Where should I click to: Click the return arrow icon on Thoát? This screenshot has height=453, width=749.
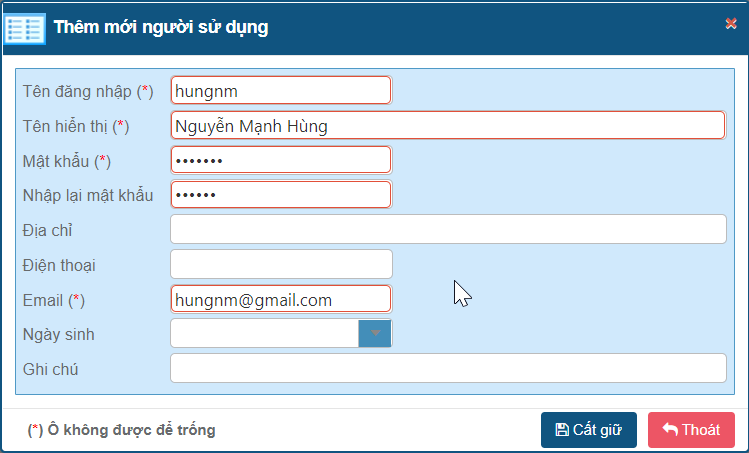(669, 430)
